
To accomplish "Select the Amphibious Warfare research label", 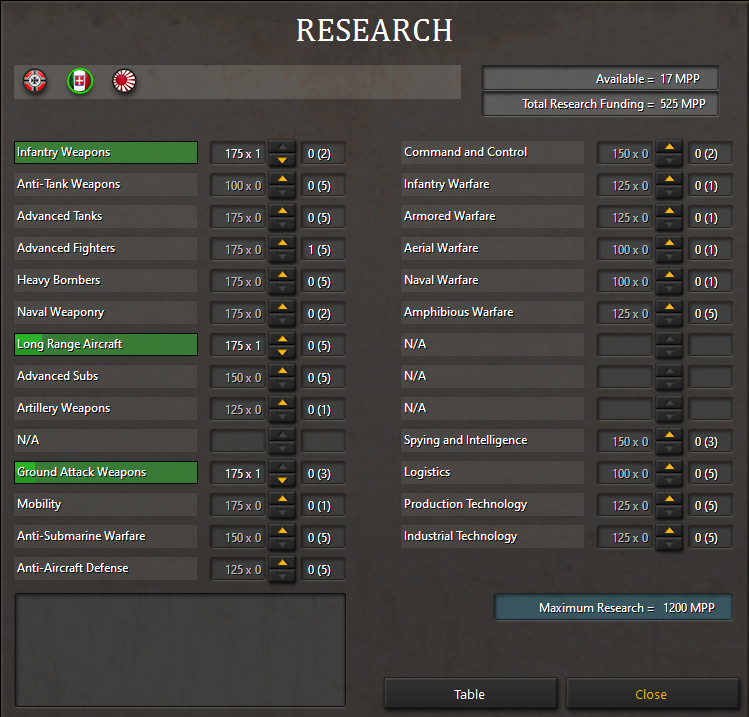I will (x=492, y=312).
